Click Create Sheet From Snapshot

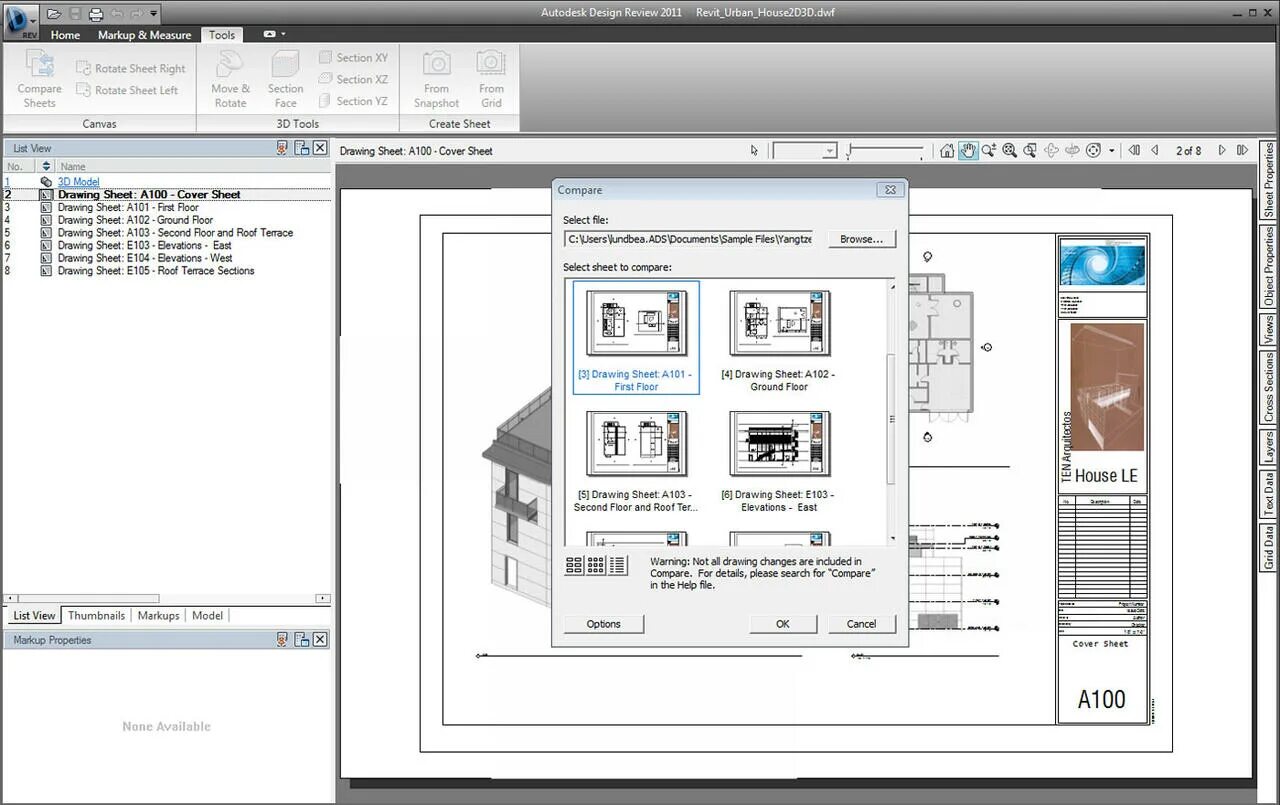coord(437,79)
